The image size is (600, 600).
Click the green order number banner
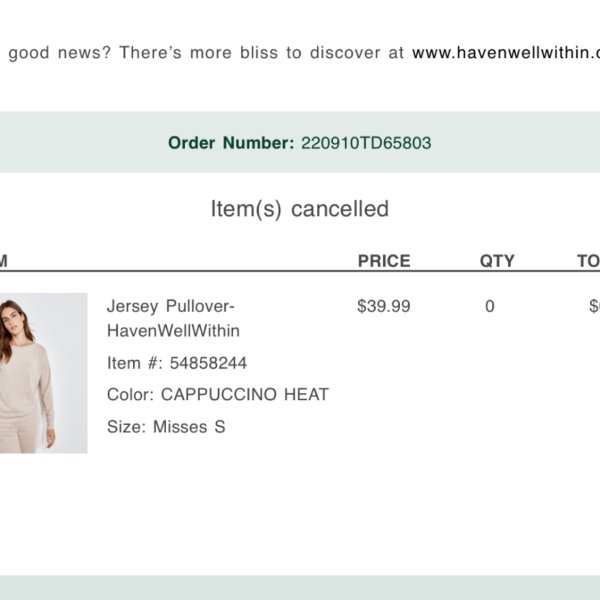pyautogui.click(x=300, y=142)
